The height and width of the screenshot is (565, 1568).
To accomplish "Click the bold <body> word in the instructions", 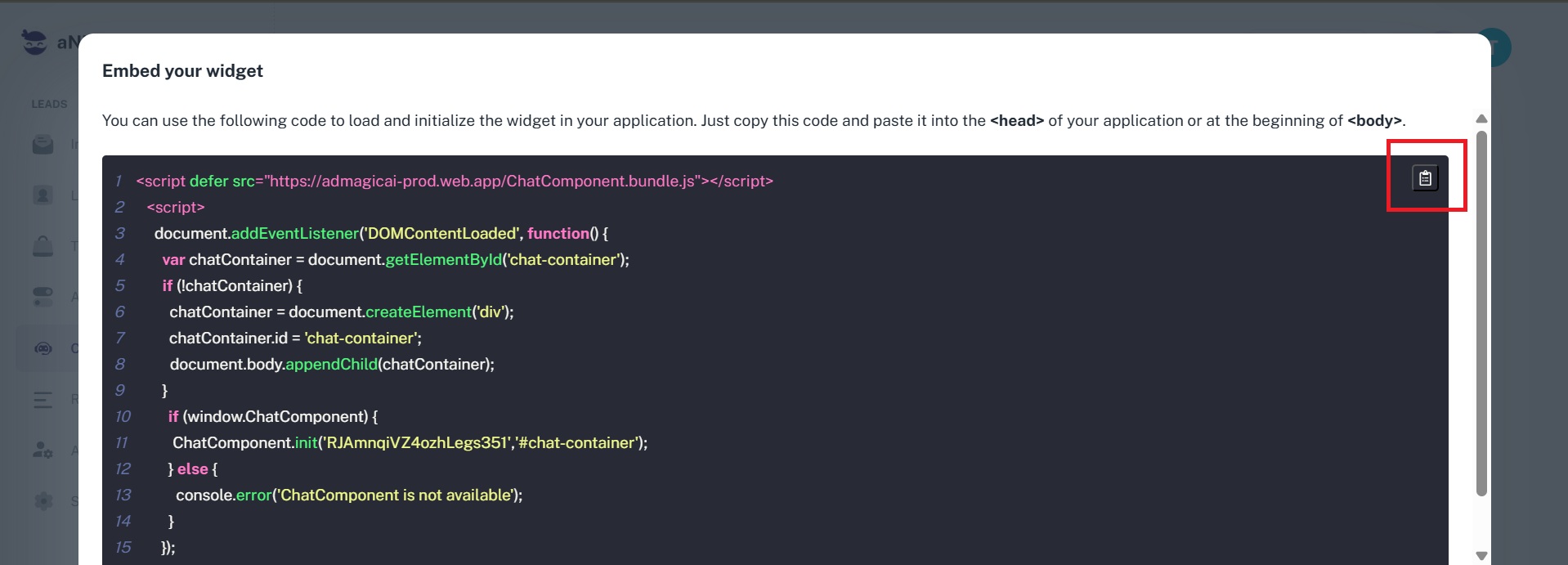I will 1374,121.
